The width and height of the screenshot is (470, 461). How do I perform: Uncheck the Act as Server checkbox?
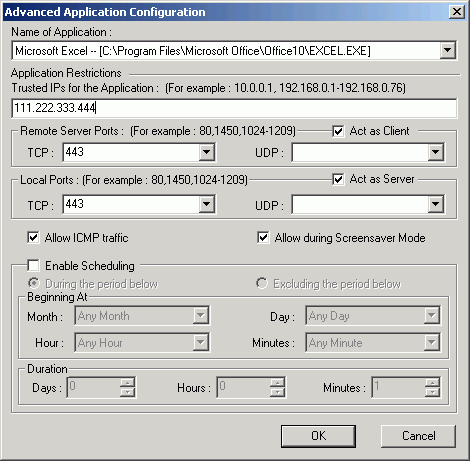click(x=338, y=180)
